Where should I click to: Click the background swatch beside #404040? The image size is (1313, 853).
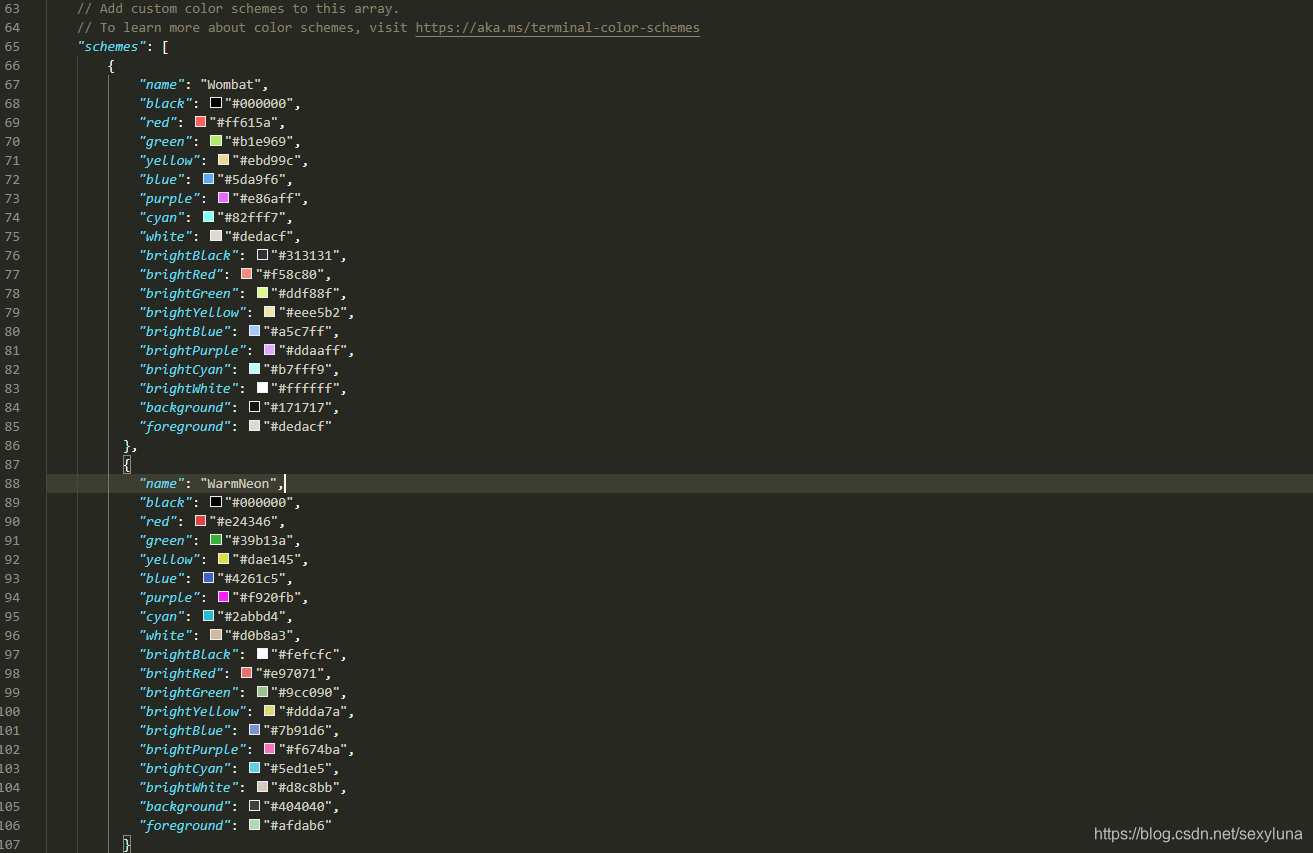254,806
